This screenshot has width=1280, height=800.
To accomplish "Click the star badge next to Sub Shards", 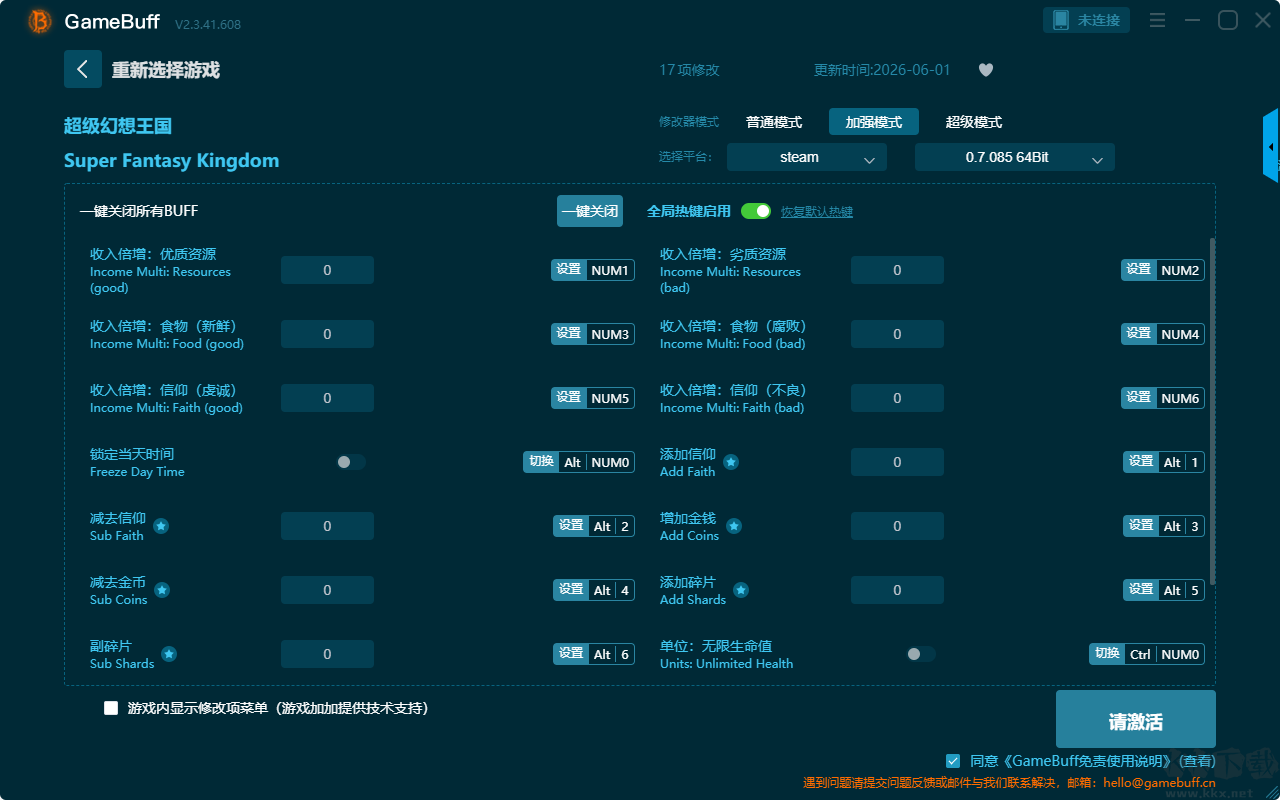I will [x=169, y=654].
